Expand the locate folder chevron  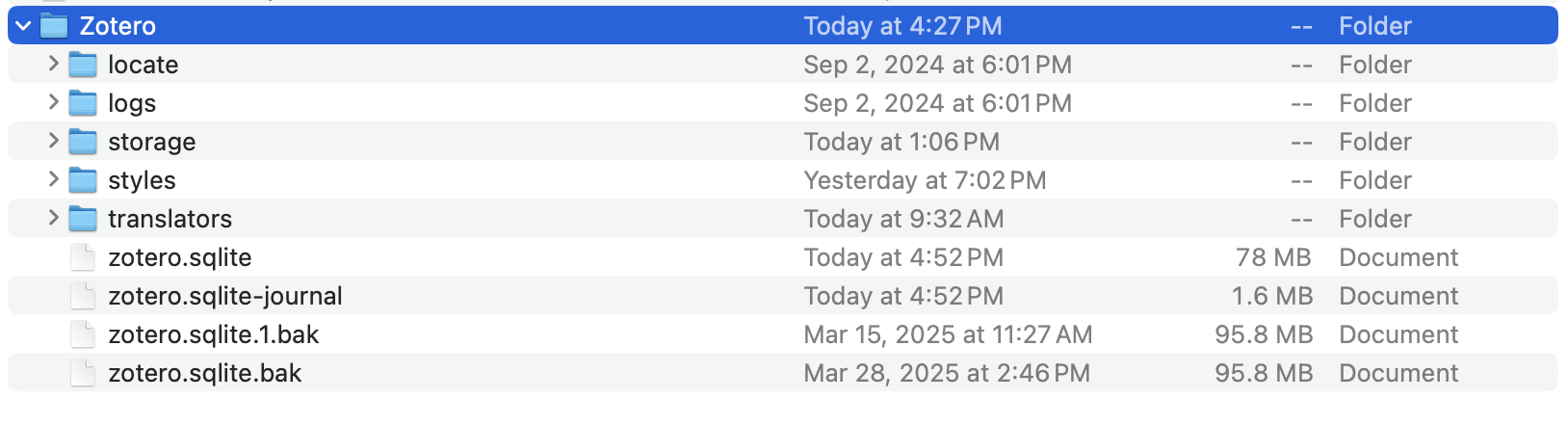point(54,64)
